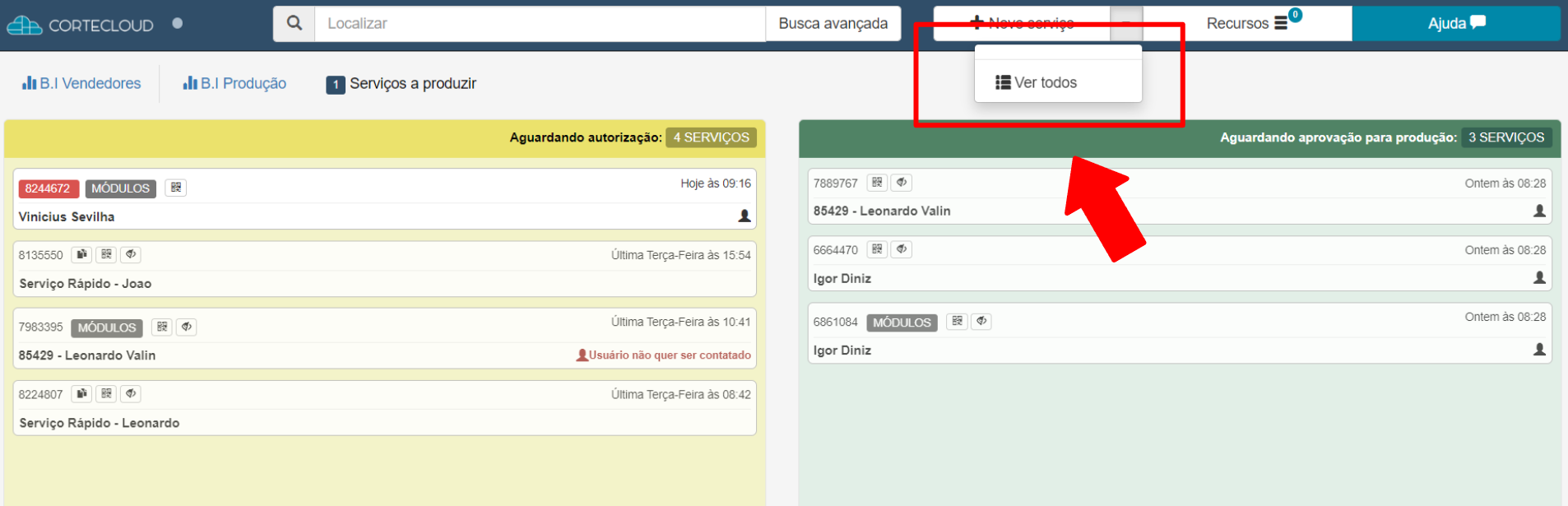Click the Aguardando autorização column header

385,138
